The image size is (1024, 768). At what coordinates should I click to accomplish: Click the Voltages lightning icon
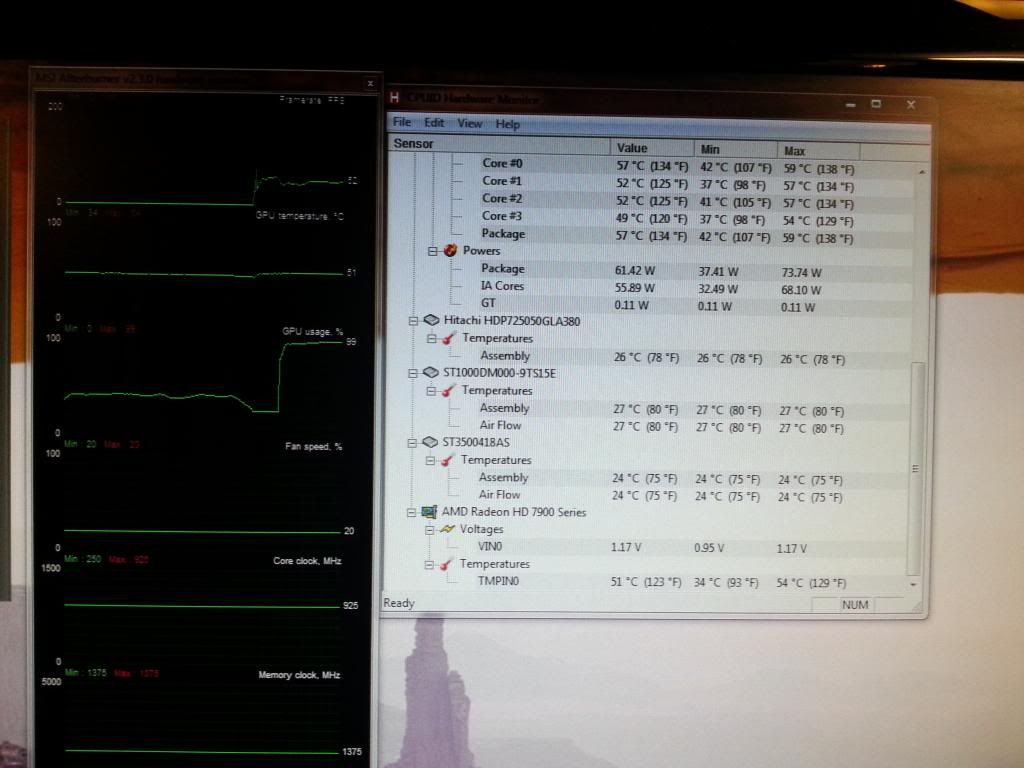coord(447,529)
